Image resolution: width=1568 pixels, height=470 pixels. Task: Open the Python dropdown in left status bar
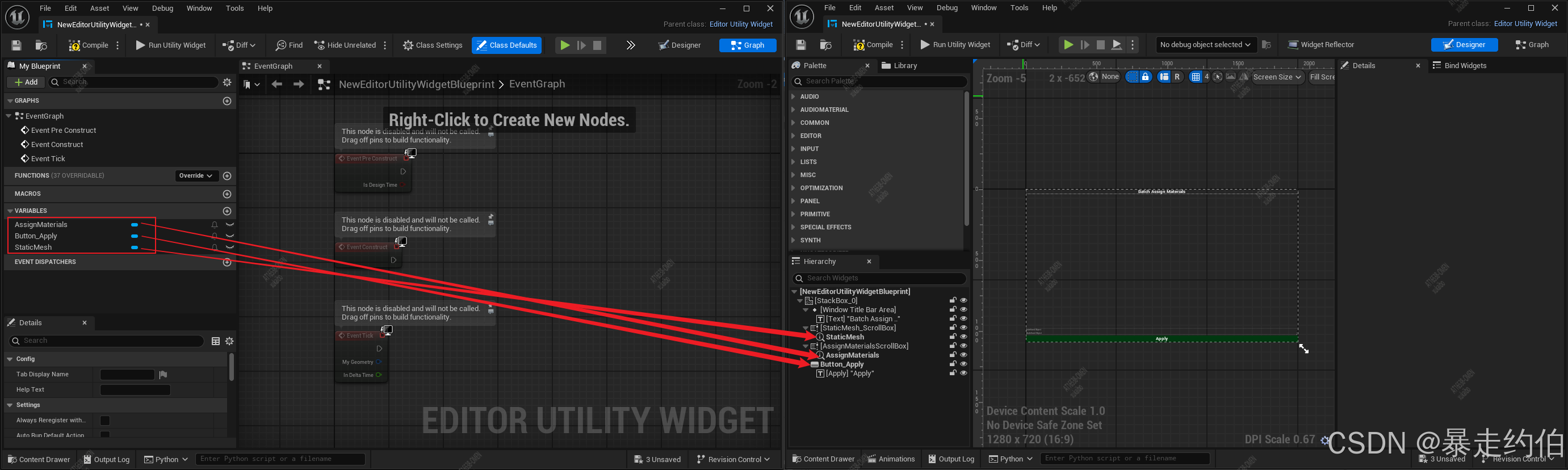[166, 459]
